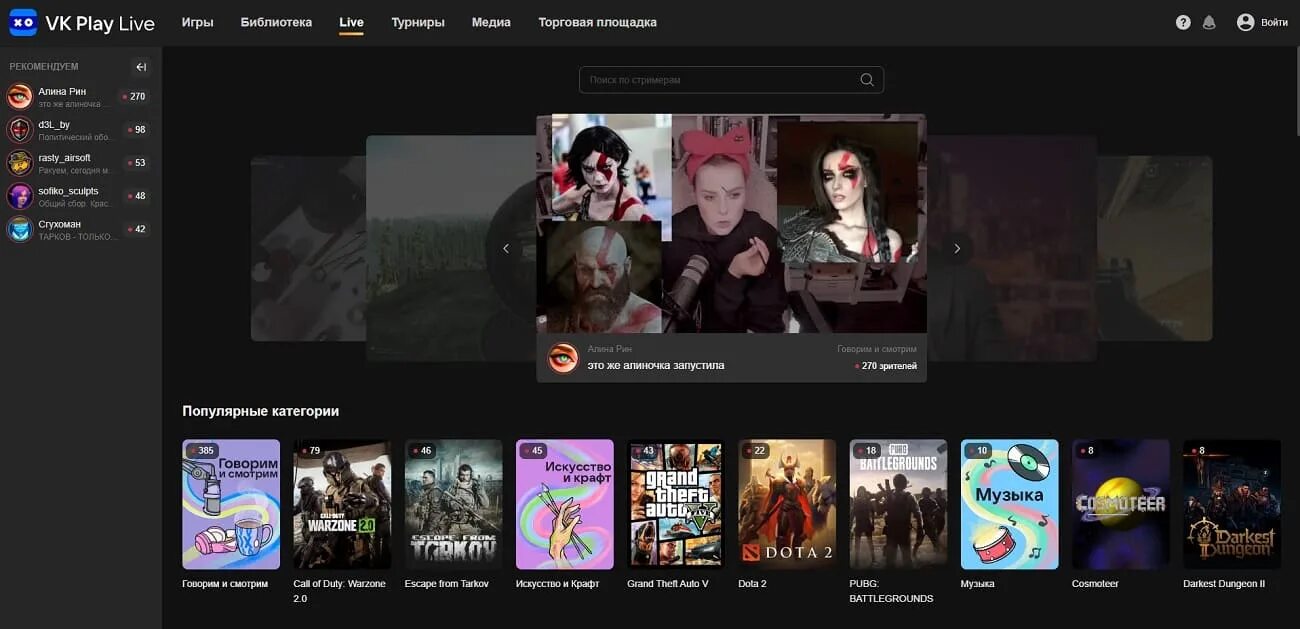
Task: Open the help question mark icon
Action: pos(1183,22)
